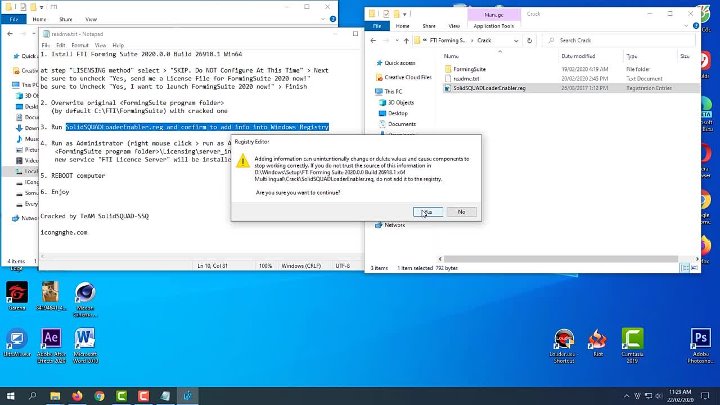The height and width of the screenshot is (405, 720).
Task: Click horizontal scrollbar in Crack file list
Action: point(560,259)
